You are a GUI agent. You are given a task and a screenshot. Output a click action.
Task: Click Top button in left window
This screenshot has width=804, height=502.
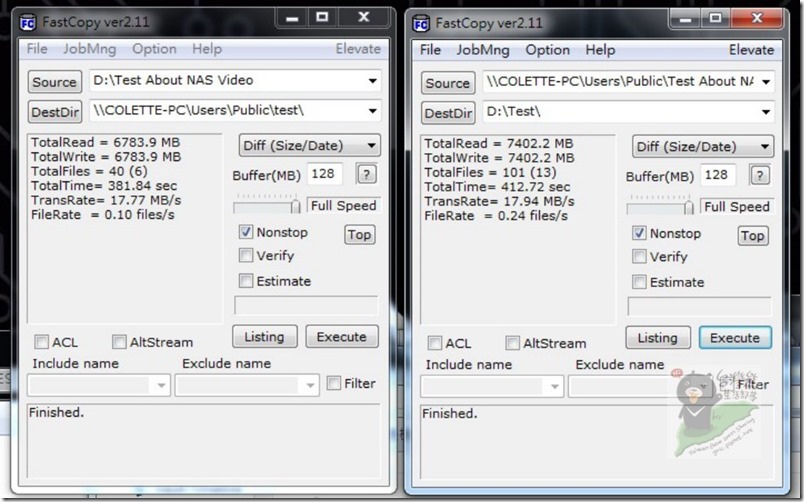coord(359,234)
